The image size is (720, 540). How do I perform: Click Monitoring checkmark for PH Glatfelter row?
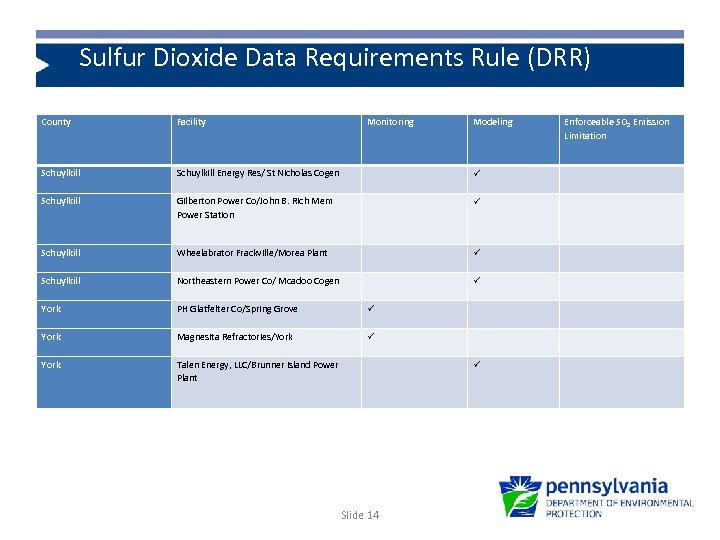click(371, 308)
